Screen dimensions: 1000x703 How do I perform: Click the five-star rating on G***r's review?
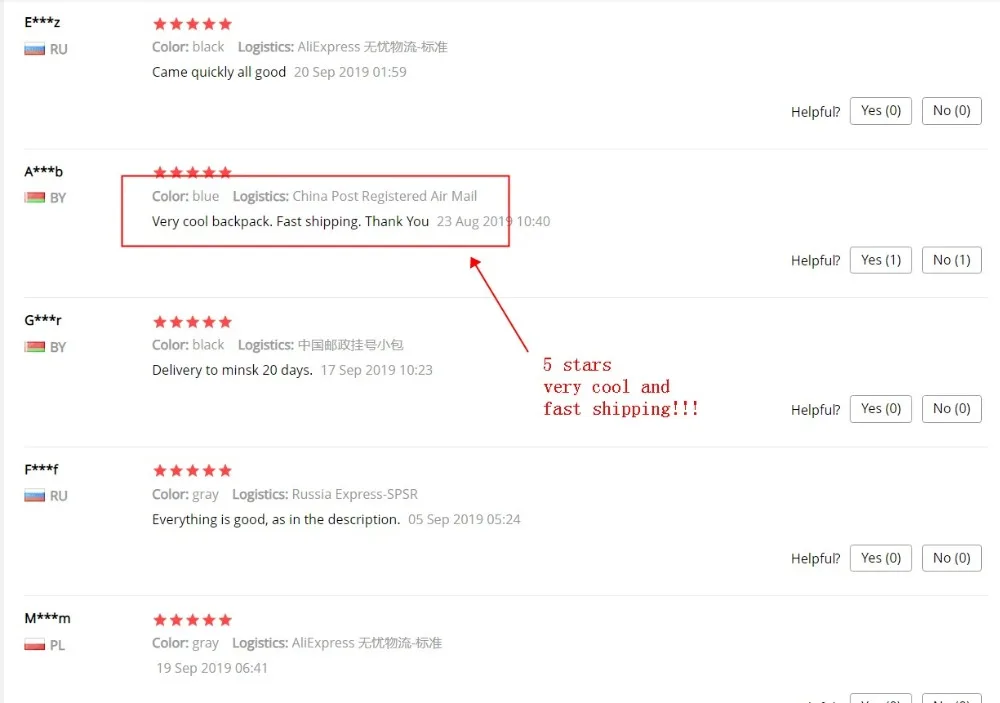pos(192,322)
